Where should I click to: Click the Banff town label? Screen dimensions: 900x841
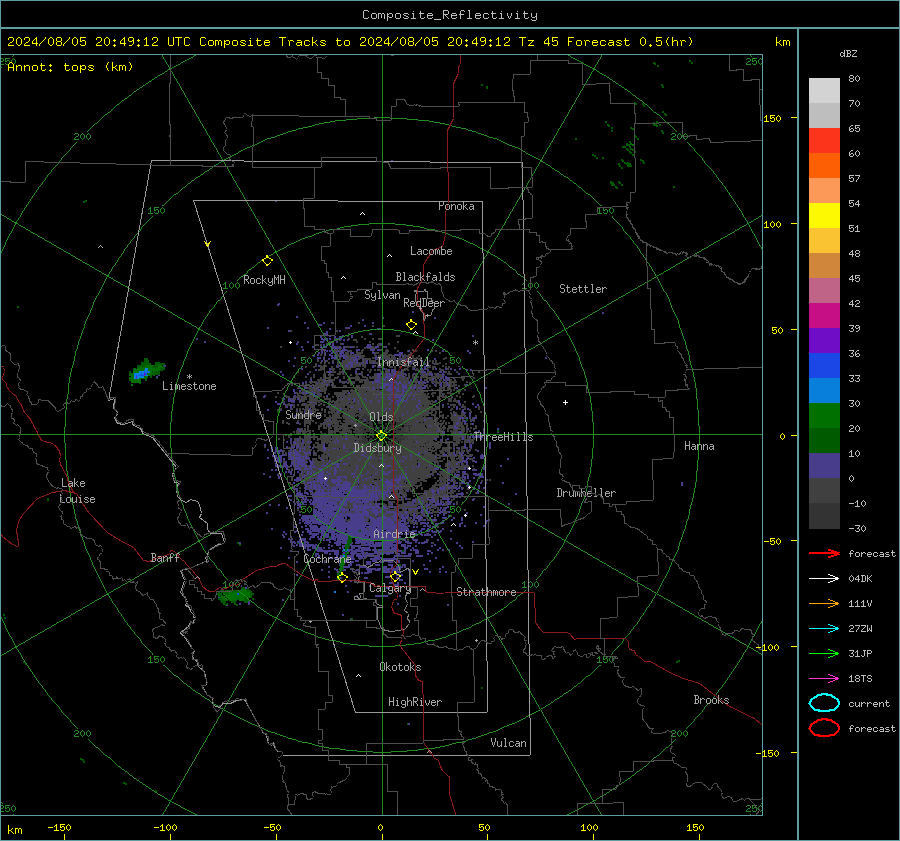coord(165,557)
